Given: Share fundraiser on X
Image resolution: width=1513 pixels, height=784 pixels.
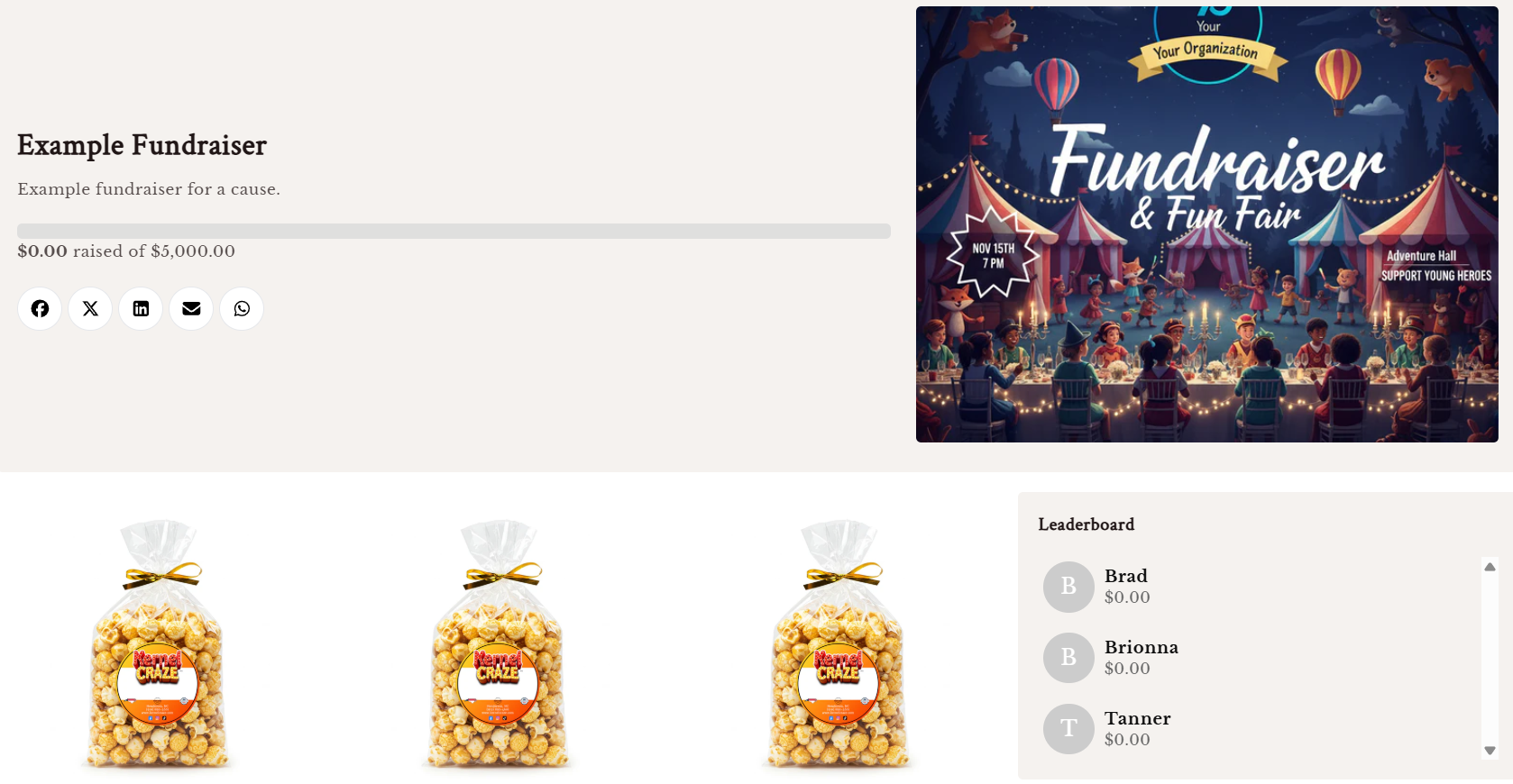Looking at the screenshot, I should (x=90, y=309).
